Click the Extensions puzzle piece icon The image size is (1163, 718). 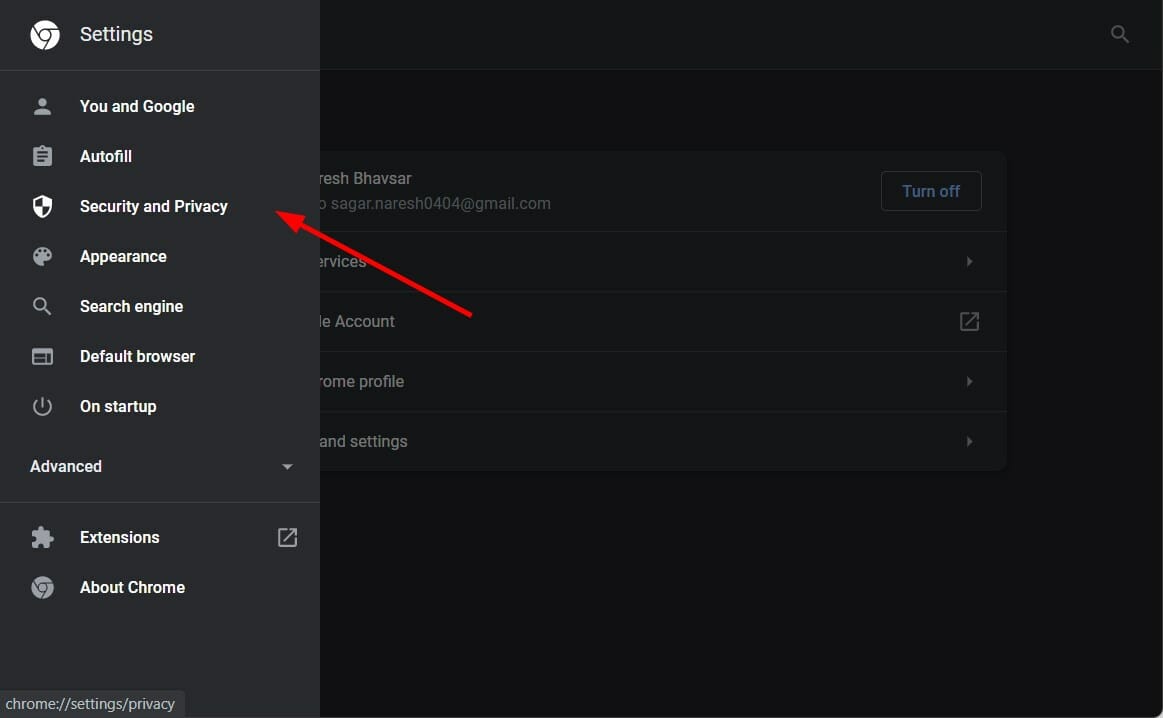click(x=42, y=537)
